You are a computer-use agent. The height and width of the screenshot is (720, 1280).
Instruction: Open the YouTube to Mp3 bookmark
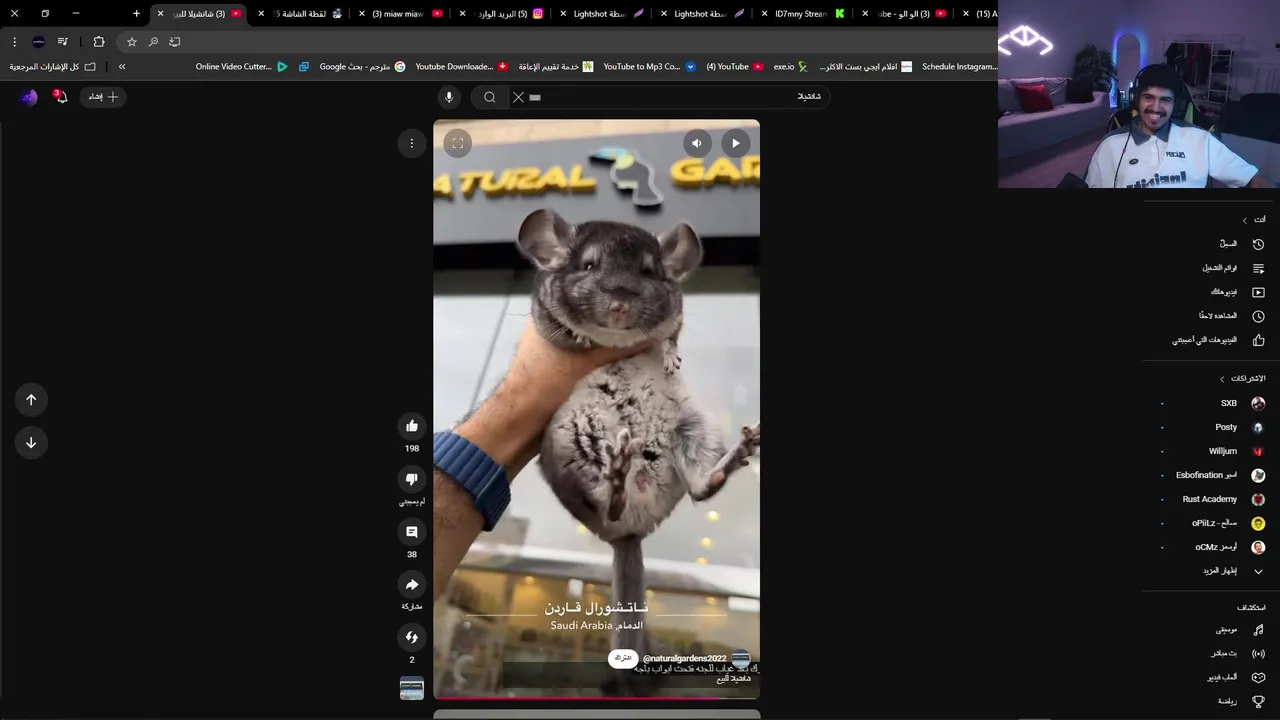[x=650, y=67]
